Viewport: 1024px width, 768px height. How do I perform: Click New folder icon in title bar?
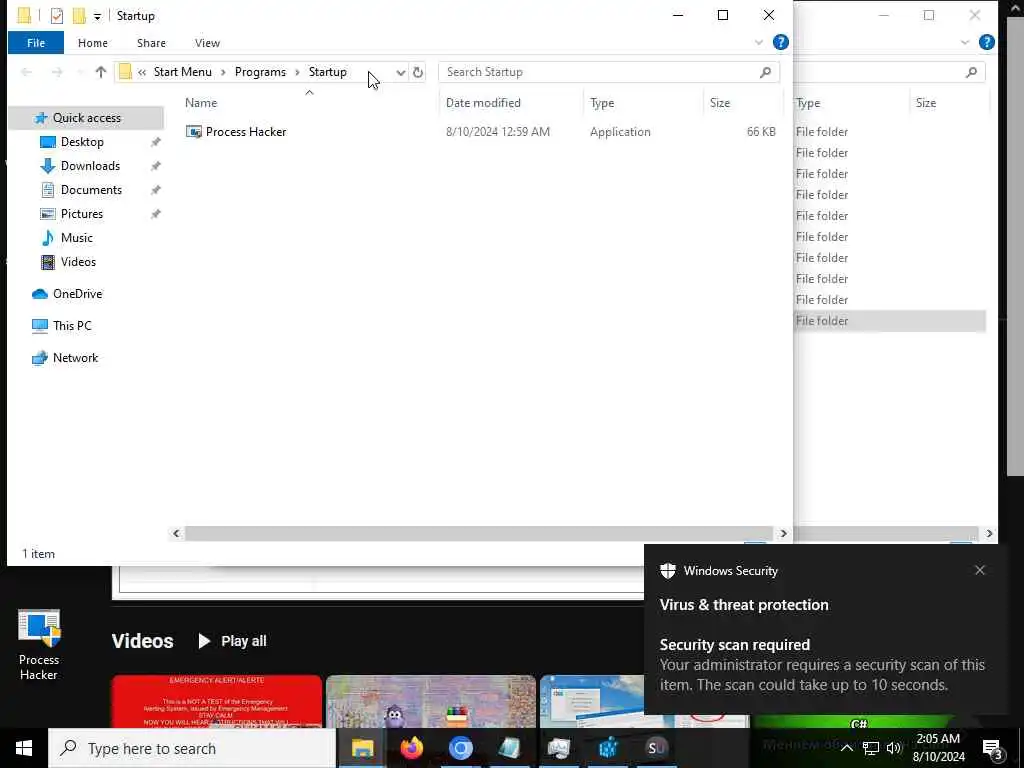click(x=79, y=16)
